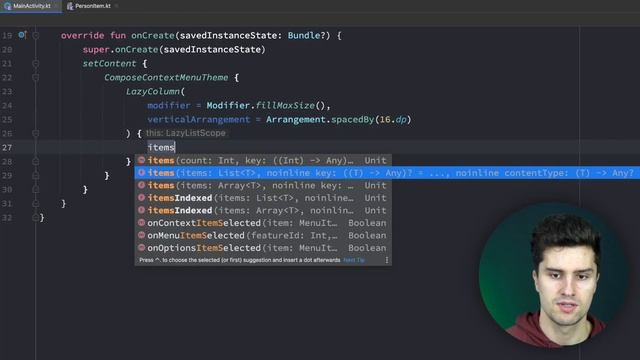
Task: Click the presenter webcam circle thumbnail
Action: (553, 275)
